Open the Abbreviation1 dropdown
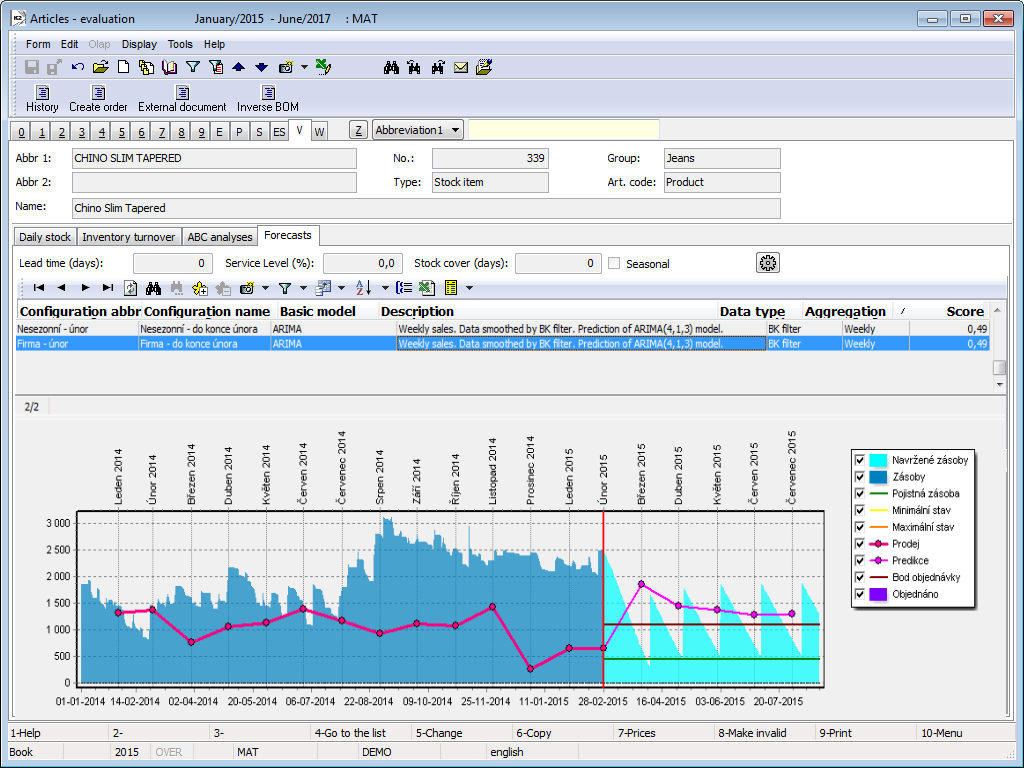Viewport: 1024px width, 768px height. coord(456,130)
